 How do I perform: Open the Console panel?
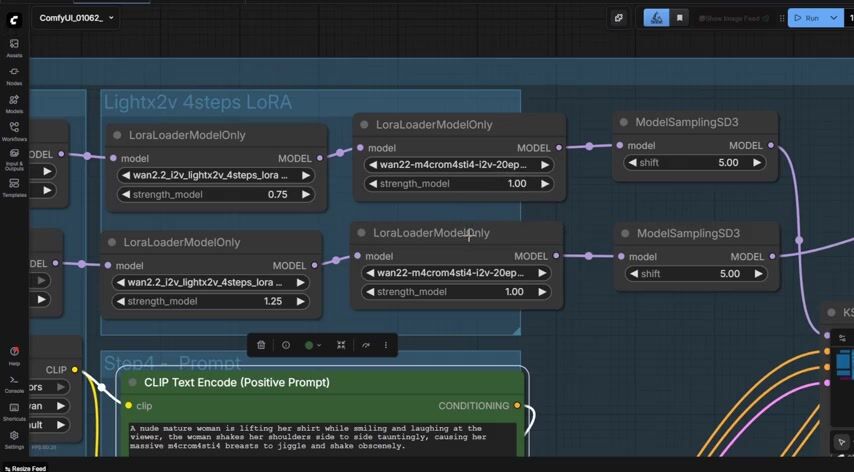coord(14,383)
